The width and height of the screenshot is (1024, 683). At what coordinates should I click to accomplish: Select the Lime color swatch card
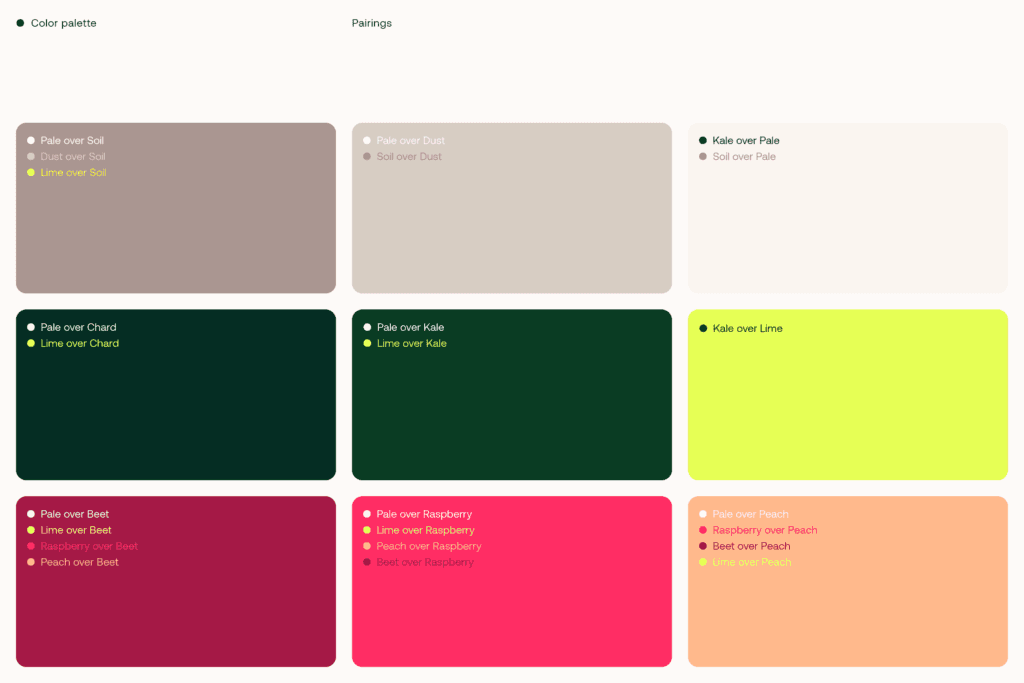[848, 394]
